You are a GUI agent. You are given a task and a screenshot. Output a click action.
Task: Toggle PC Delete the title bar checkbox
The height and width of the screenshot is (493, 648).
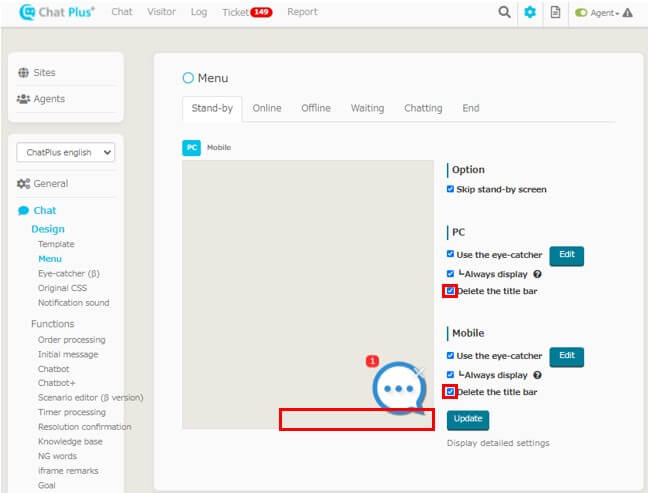pyautogui.click(x=450, y=291)
